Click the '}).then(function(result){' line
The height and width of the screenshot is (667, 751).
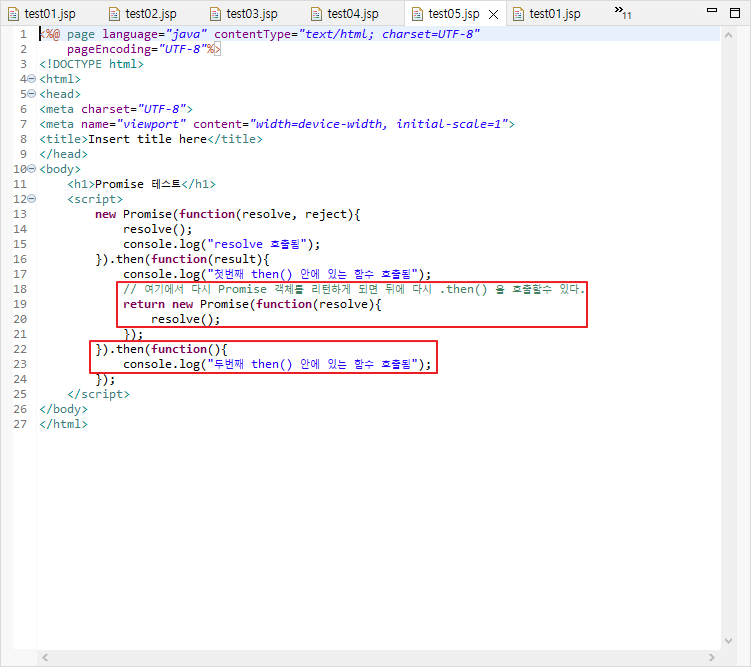pyautogui.click(x=182, y=259)
